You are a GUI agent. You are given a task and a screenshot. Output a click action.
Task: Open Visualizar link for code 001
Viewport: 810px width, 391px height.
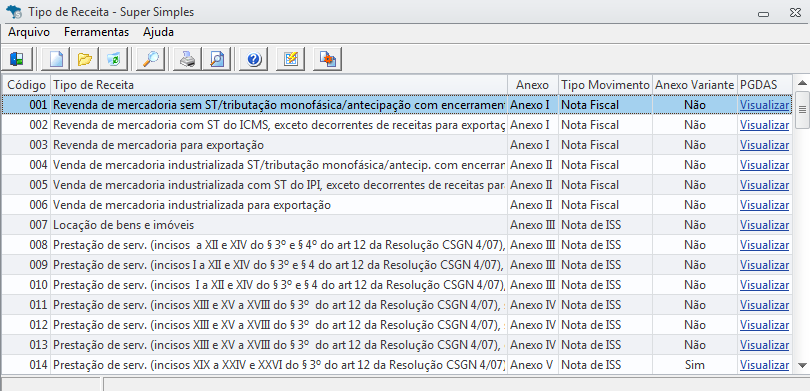pos(764,105)
